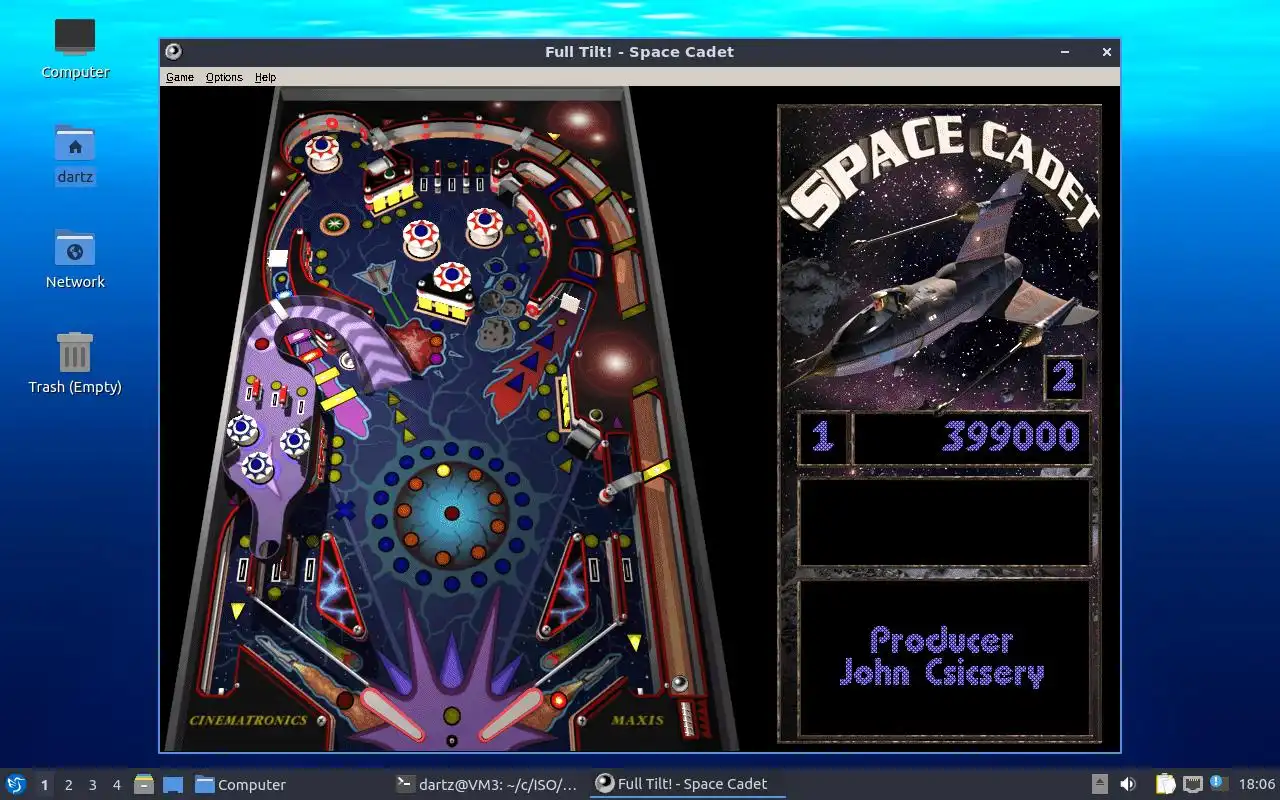Open the Computer desktop icon

tap(75, 48)
